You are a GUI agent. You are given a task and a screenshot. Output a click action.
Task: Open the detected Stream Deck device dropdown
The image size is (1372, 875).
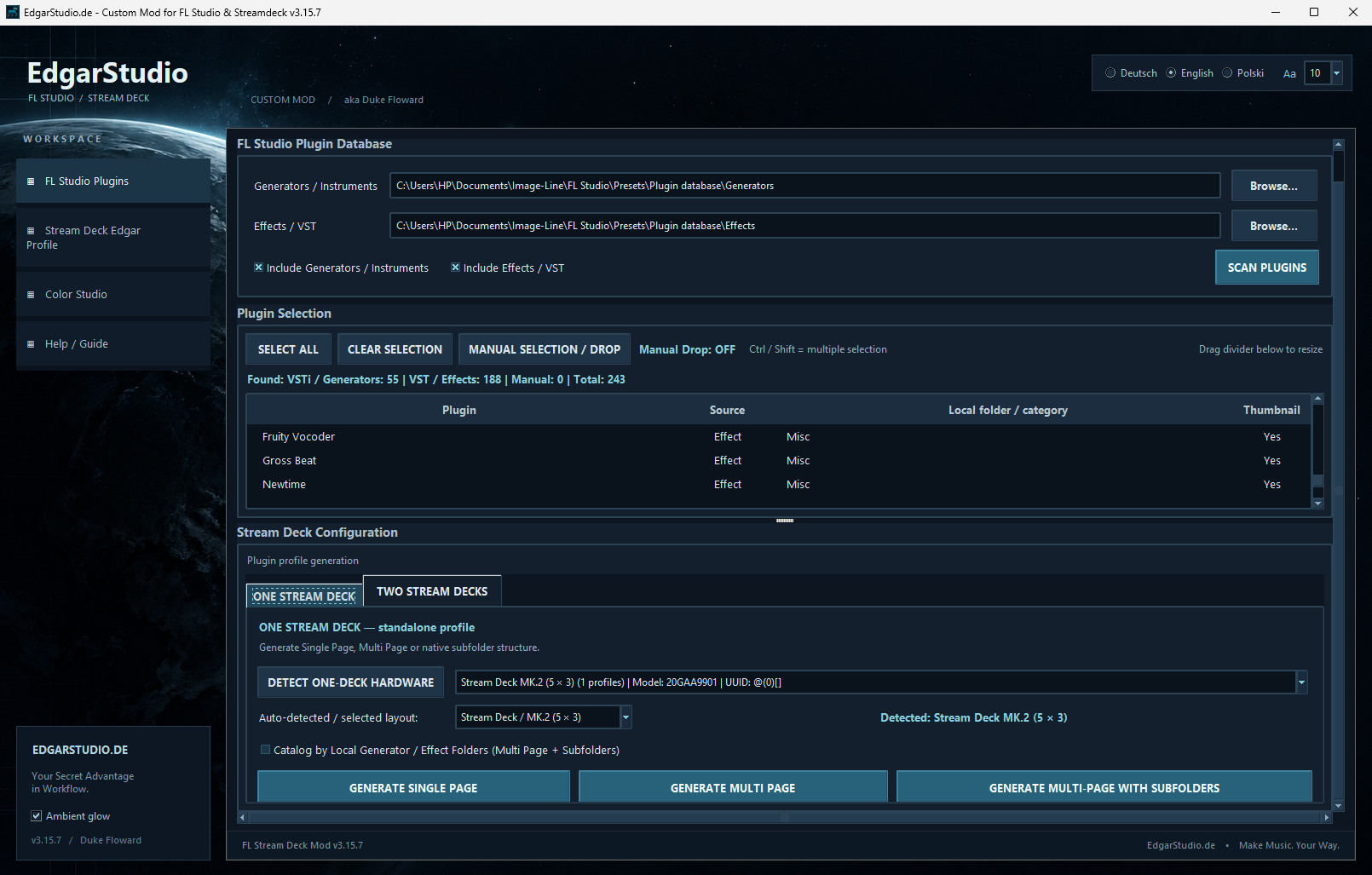tap(1301, 682)
